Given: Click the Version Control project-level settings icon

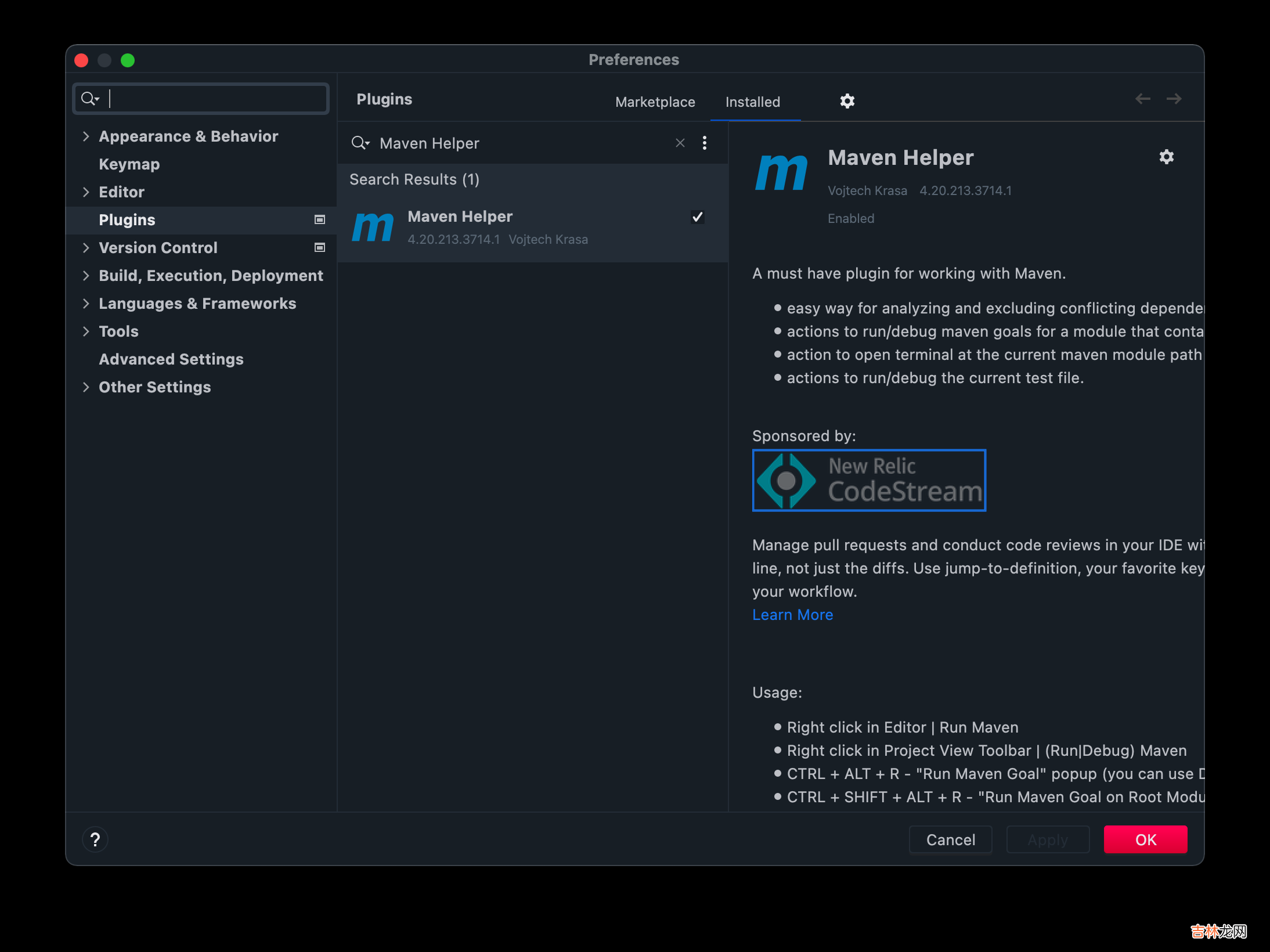Looking at the screenshot, I should [319, 247].
